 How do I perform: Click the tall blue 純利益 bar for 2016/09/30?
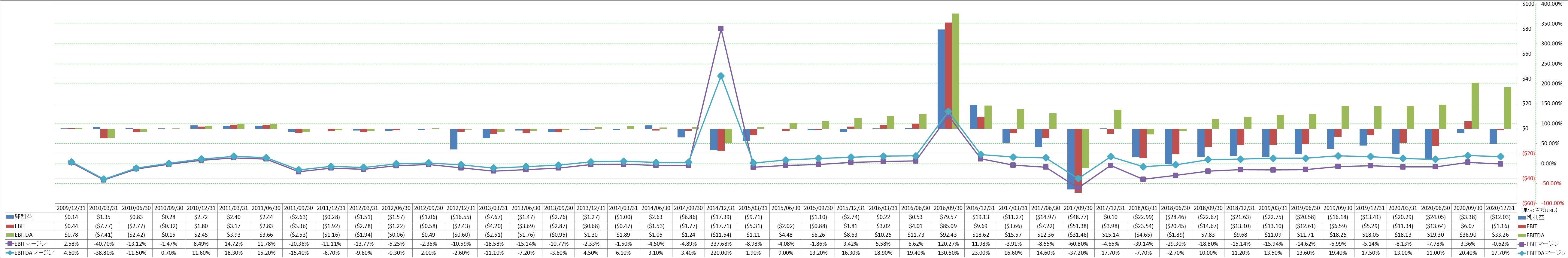[x=940, y=79]
